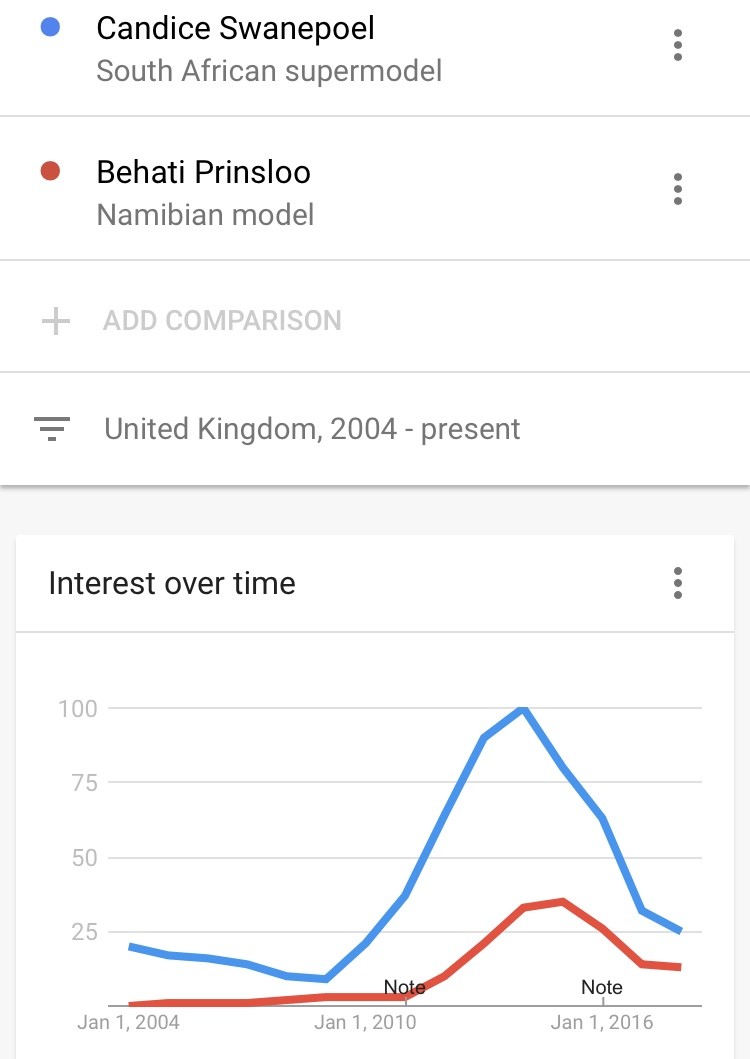Click the Note marker near Jan 1, 2016
This screenshot has height=1059, width=750.
point(601,987)
